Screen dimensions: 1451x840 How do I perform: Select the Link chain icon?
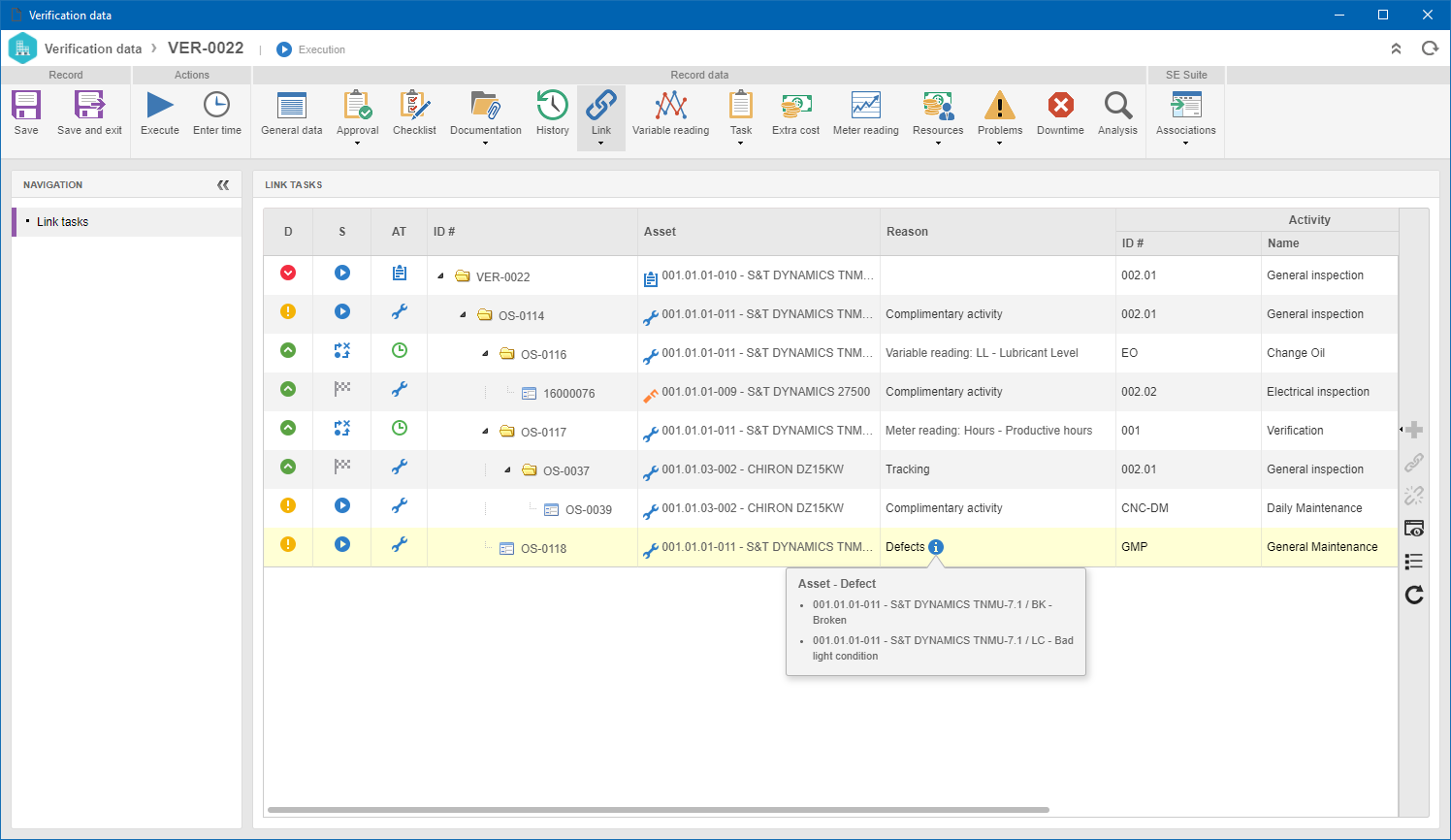(x=601, y=105)
